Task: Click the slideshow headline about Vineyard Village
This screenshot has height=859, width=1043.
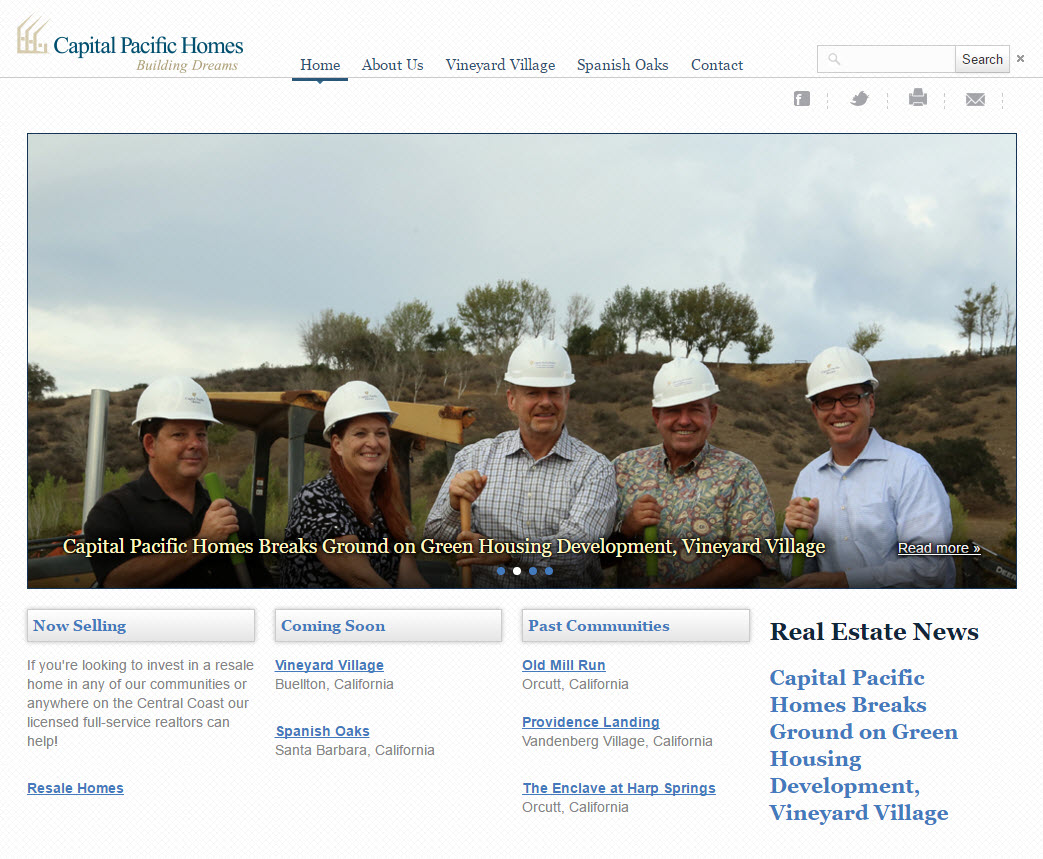Action: point(444,546)
